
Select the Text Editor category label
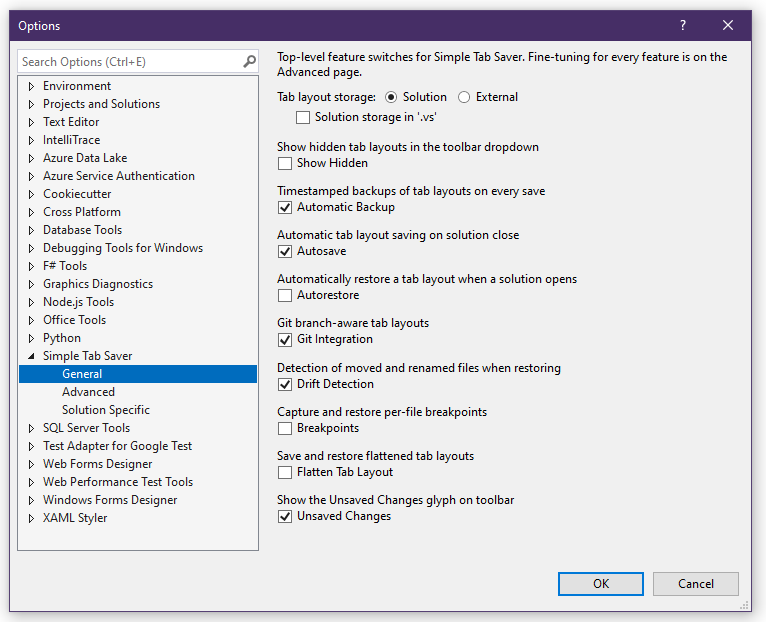click(71, 122)
